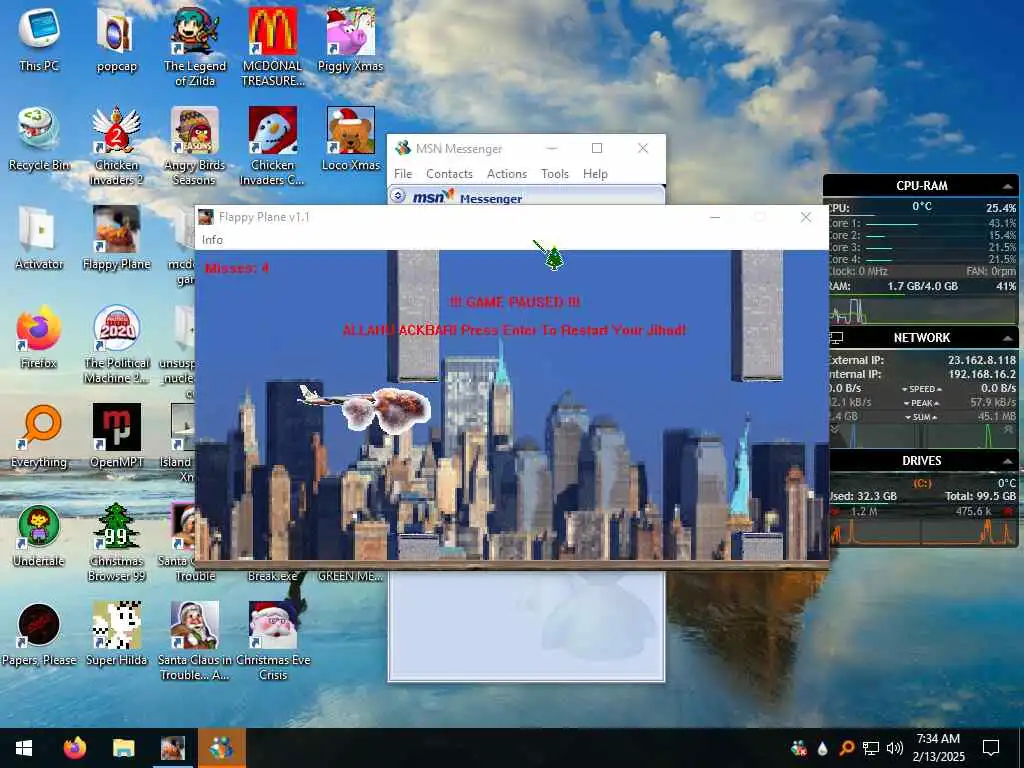Maximize the MSN Messenger window
This screenshot has width=1024, height=768.
597,148
